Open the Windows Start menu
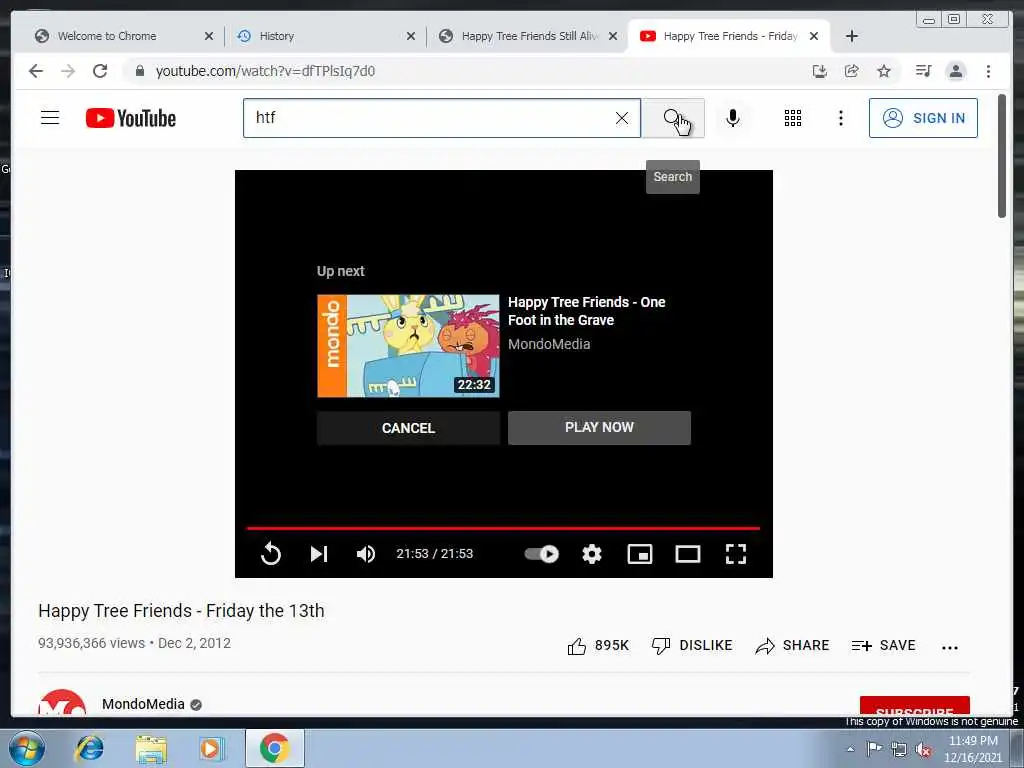This screenshot has width=1024, height=768. coord(27,748)
